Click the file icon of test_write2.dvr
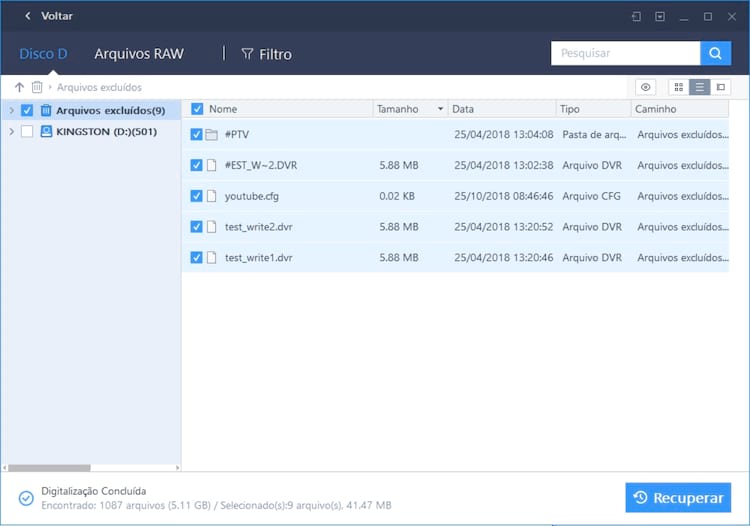 [211, 227]
